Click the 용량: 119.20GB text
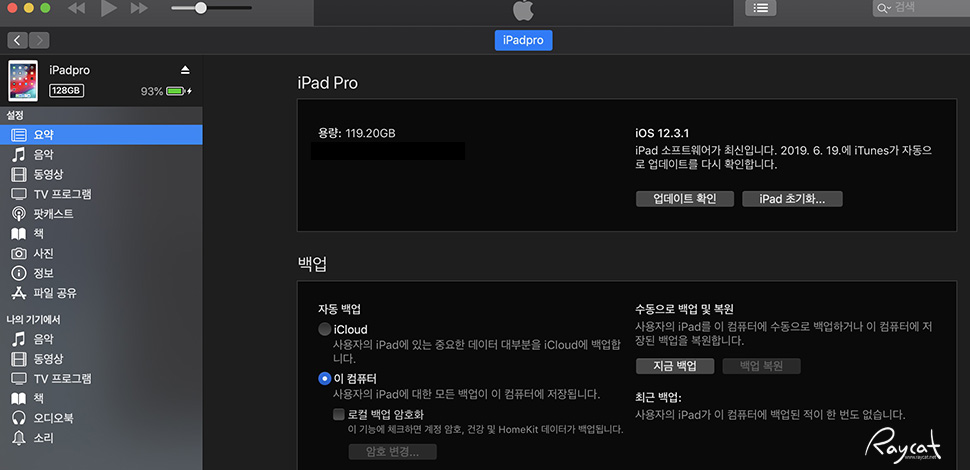This screenshot has height=470, width=970. [x=357, y=133]
